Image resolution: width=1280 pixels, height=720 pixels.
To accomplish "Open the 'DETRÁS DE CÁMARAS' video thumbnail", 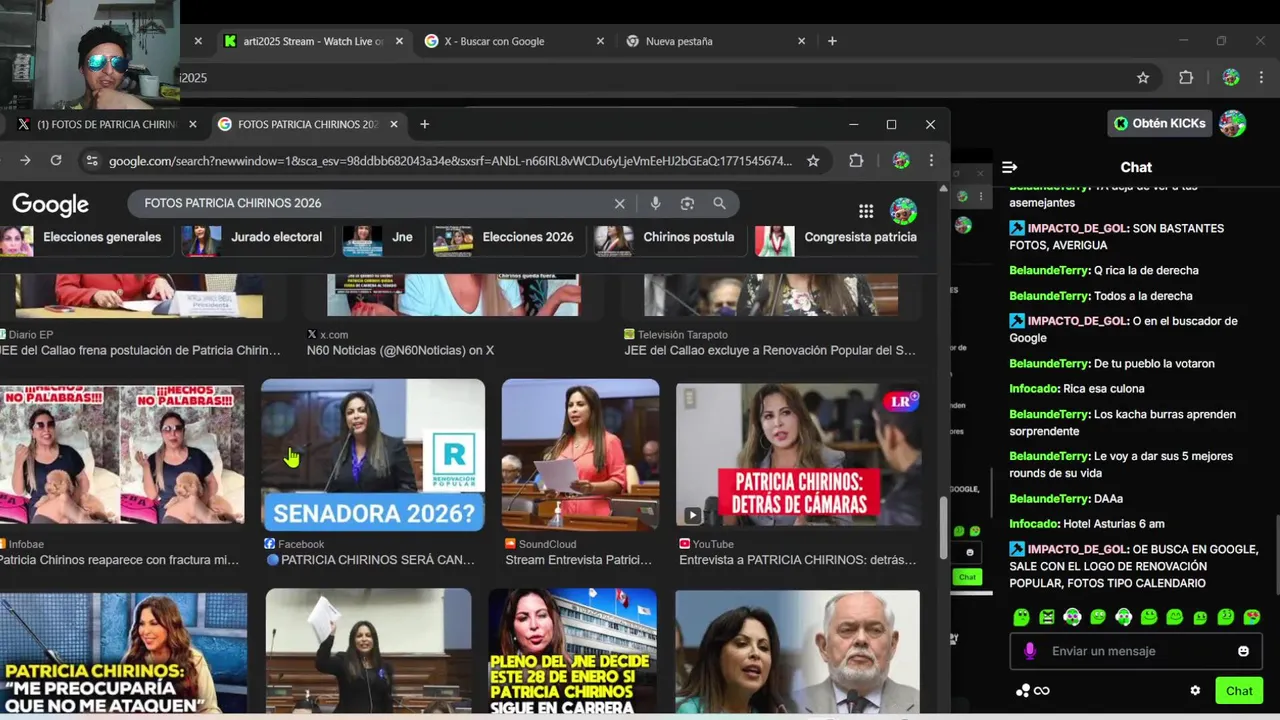I will [x=798, y=455].
